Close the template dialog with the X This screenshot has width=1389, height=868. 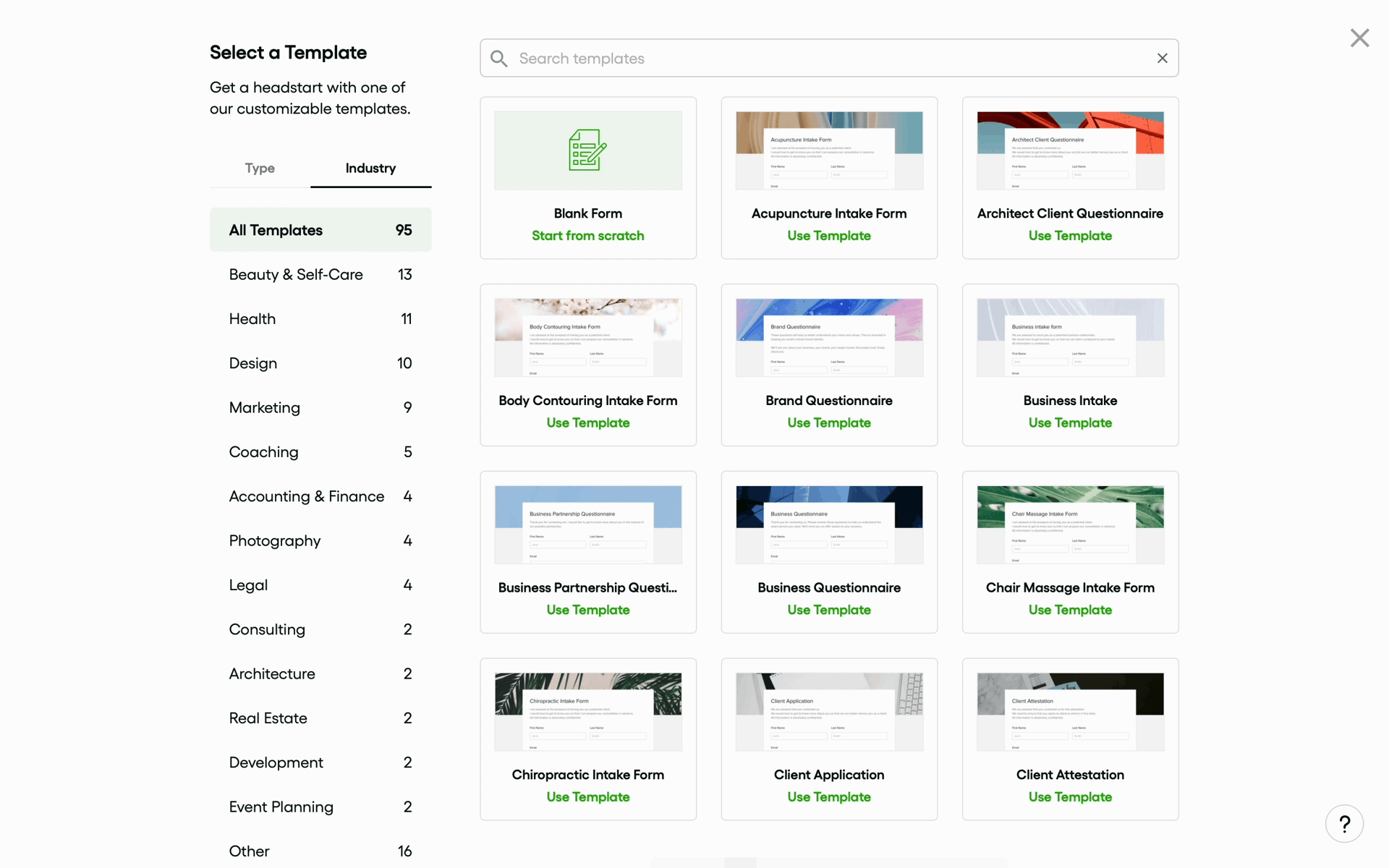point(1360,38)
